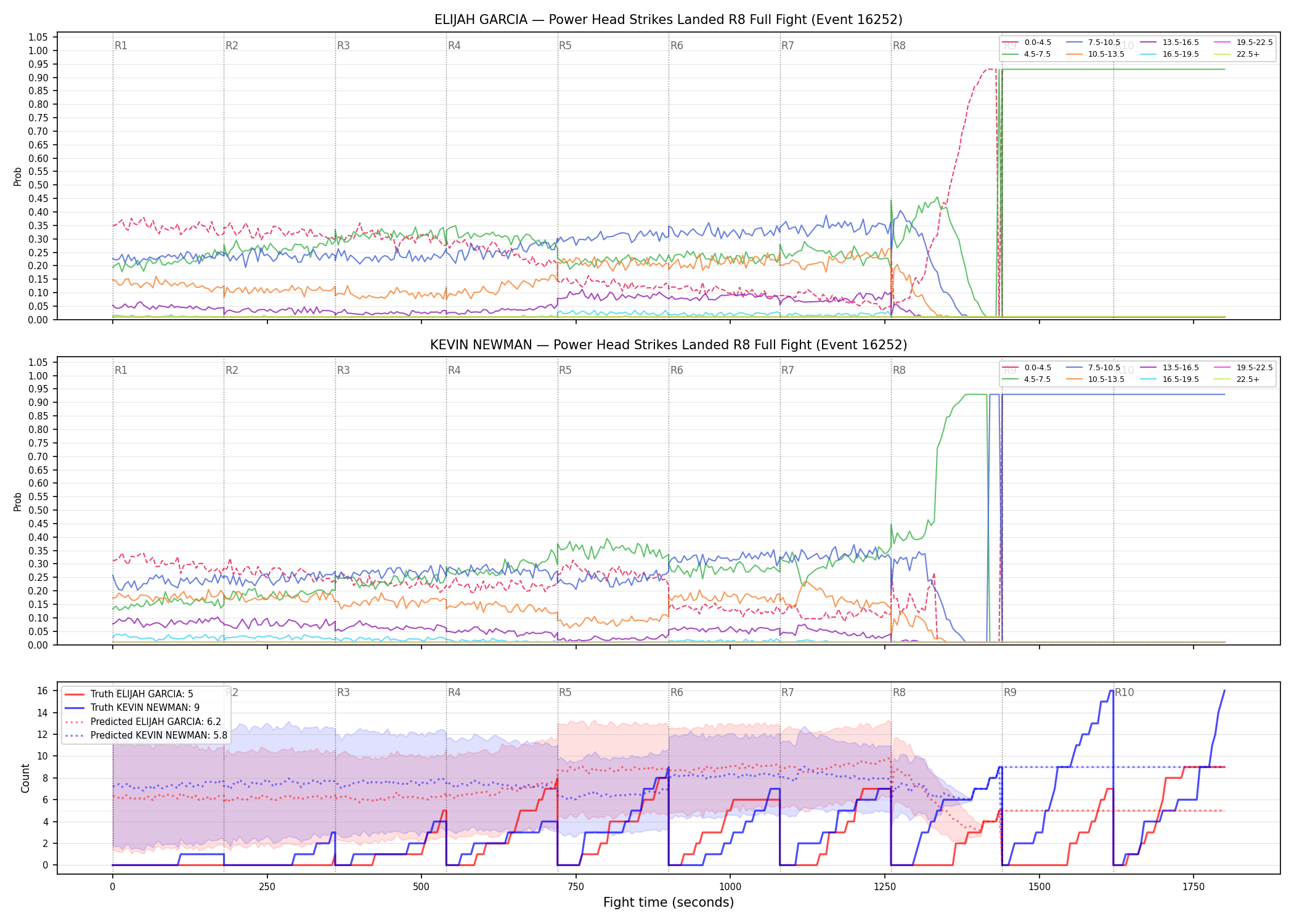This screenshot has width=1294, height=924.
Task: Click the Fight time (seconds) axis label
Action: coord(669,902)
